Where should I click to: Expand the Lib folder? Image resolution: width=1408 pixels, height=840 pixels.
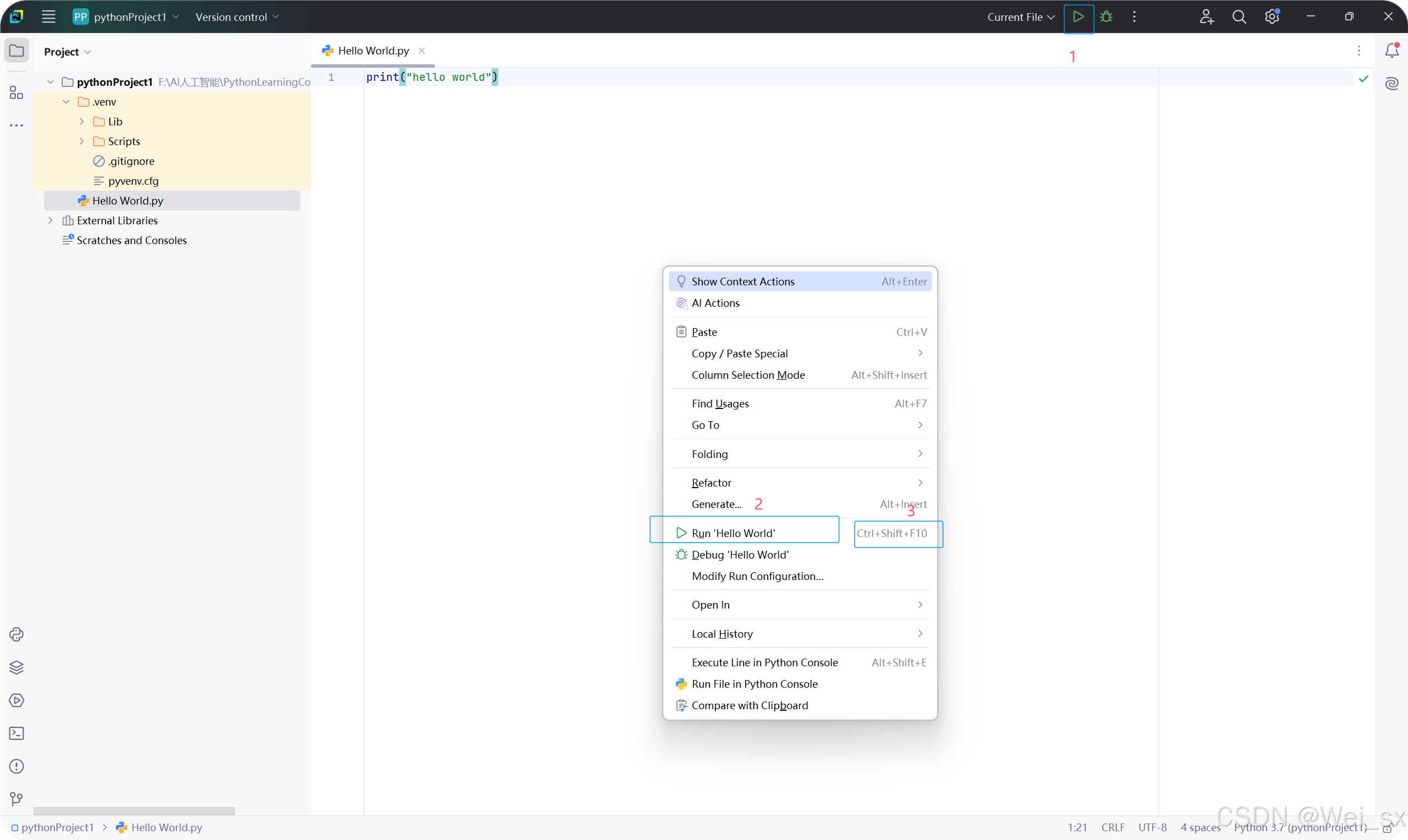tap(81, 121)
